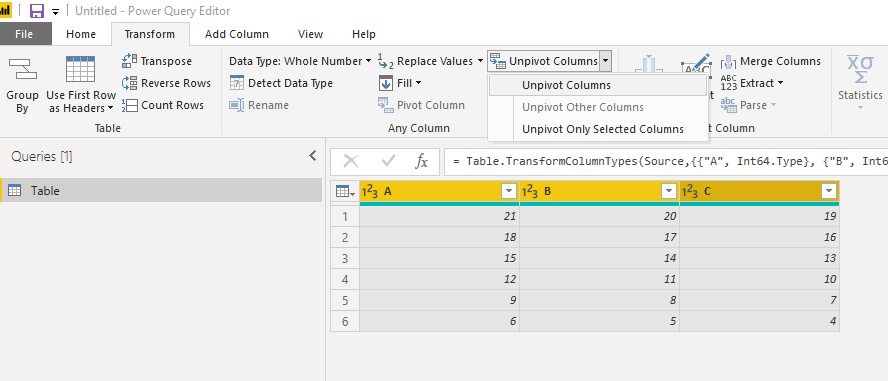Expand the Replace Values dropdown arrow
Screen dimensions: 888x381
pyautogui.click(x=481, y=61)
